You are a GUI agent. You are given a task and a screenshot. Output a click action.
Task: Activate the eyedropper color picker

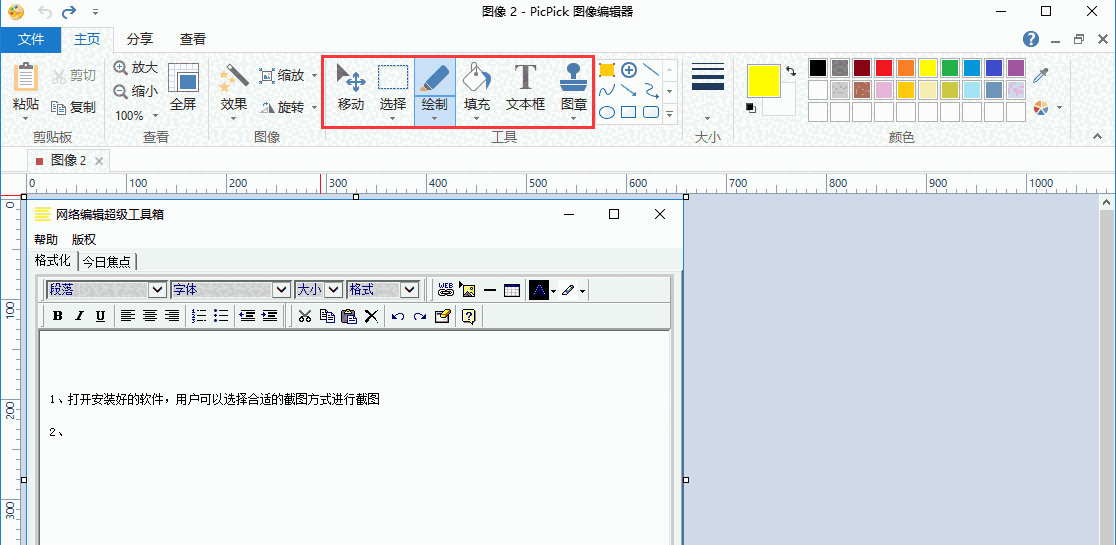(x=1041, y=75)
